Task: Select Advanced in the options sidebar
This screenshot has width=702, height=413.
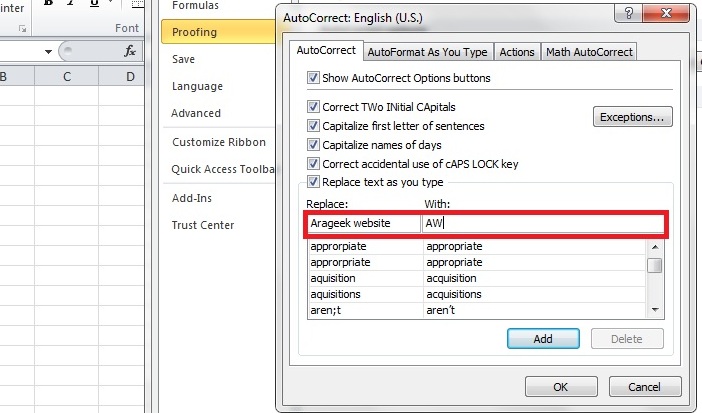Action: [x=196, y=113]
